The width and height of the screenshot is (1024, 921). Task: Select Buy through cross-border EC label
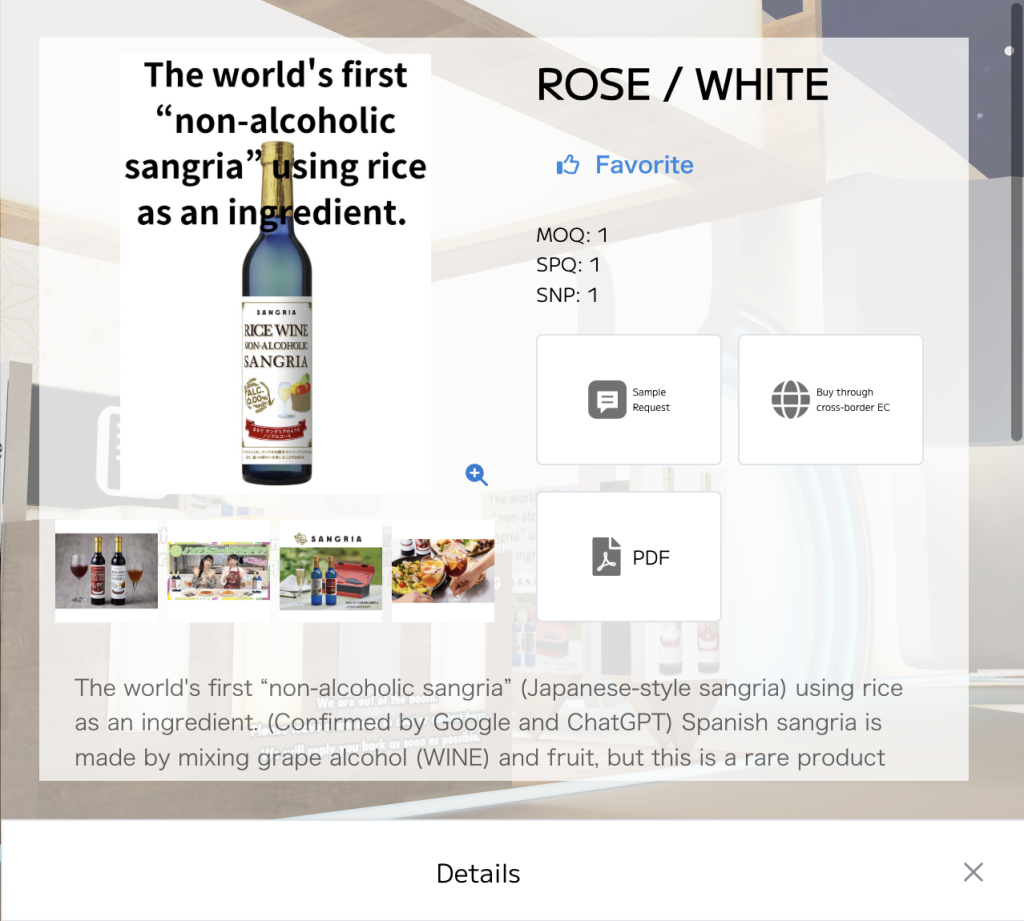pos(852,400)
